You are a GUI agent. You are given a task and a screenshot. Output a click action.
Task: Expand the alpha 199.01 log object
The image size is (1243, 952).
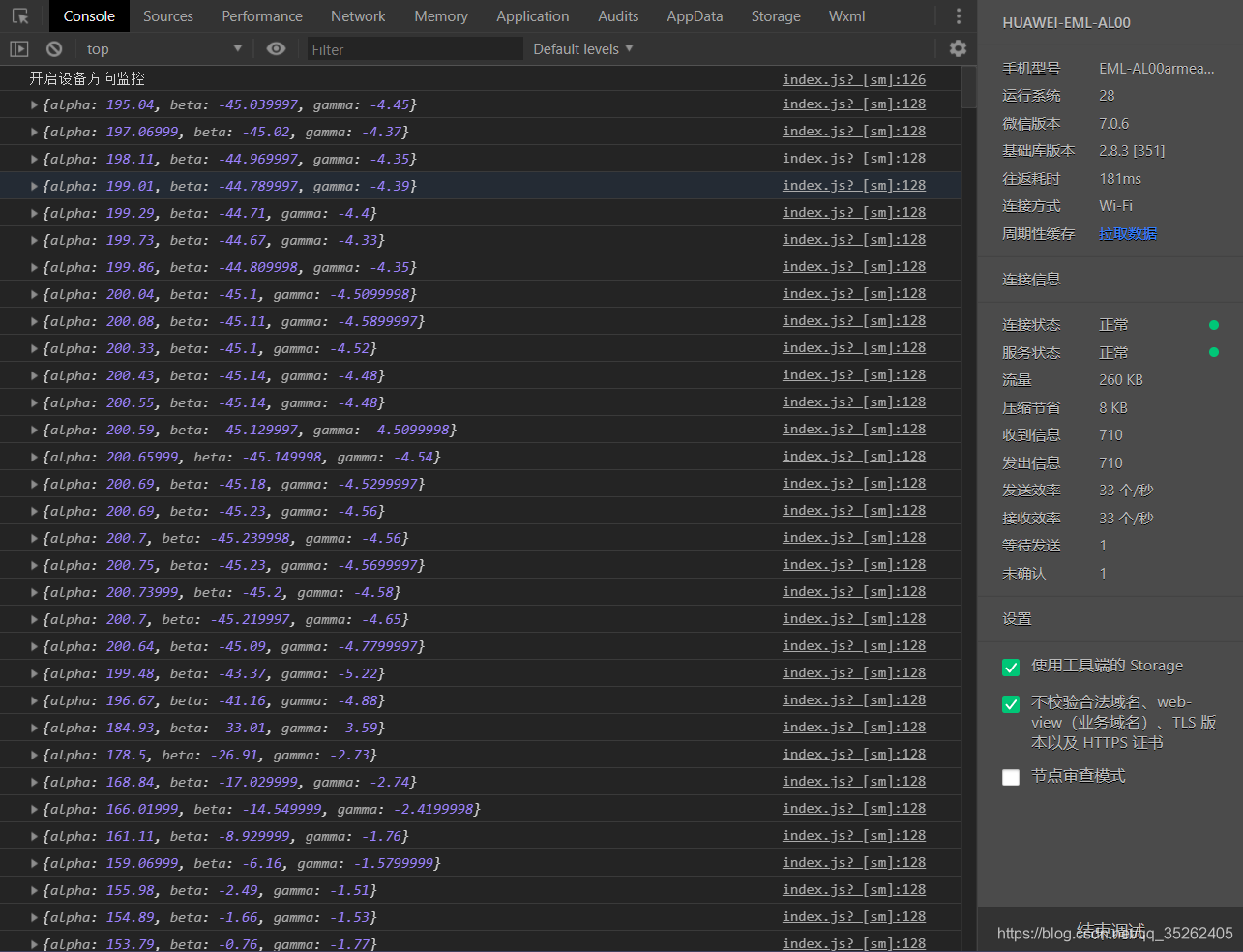coord(35,186)
